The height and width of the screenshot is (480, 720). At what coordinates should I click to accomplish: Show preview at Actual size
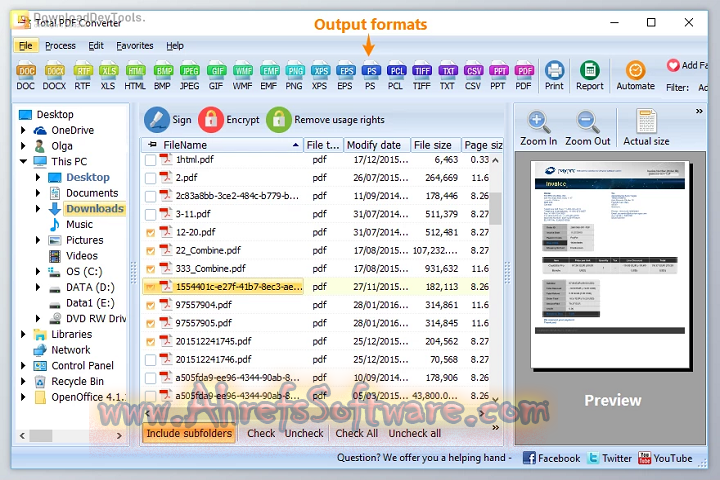click(646, 128)
